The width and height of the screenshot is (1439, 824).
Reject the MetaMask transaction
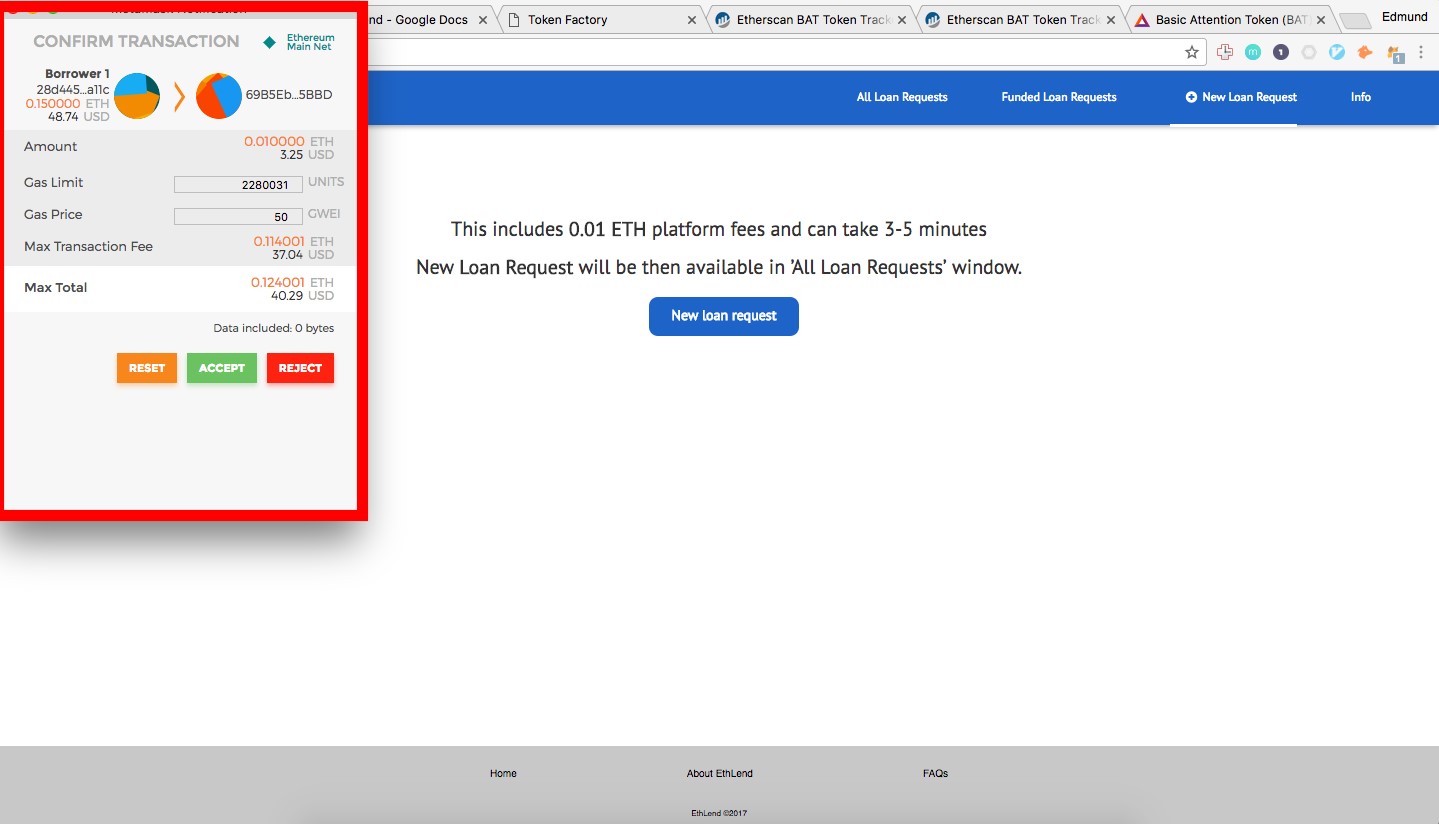[300, 368]
